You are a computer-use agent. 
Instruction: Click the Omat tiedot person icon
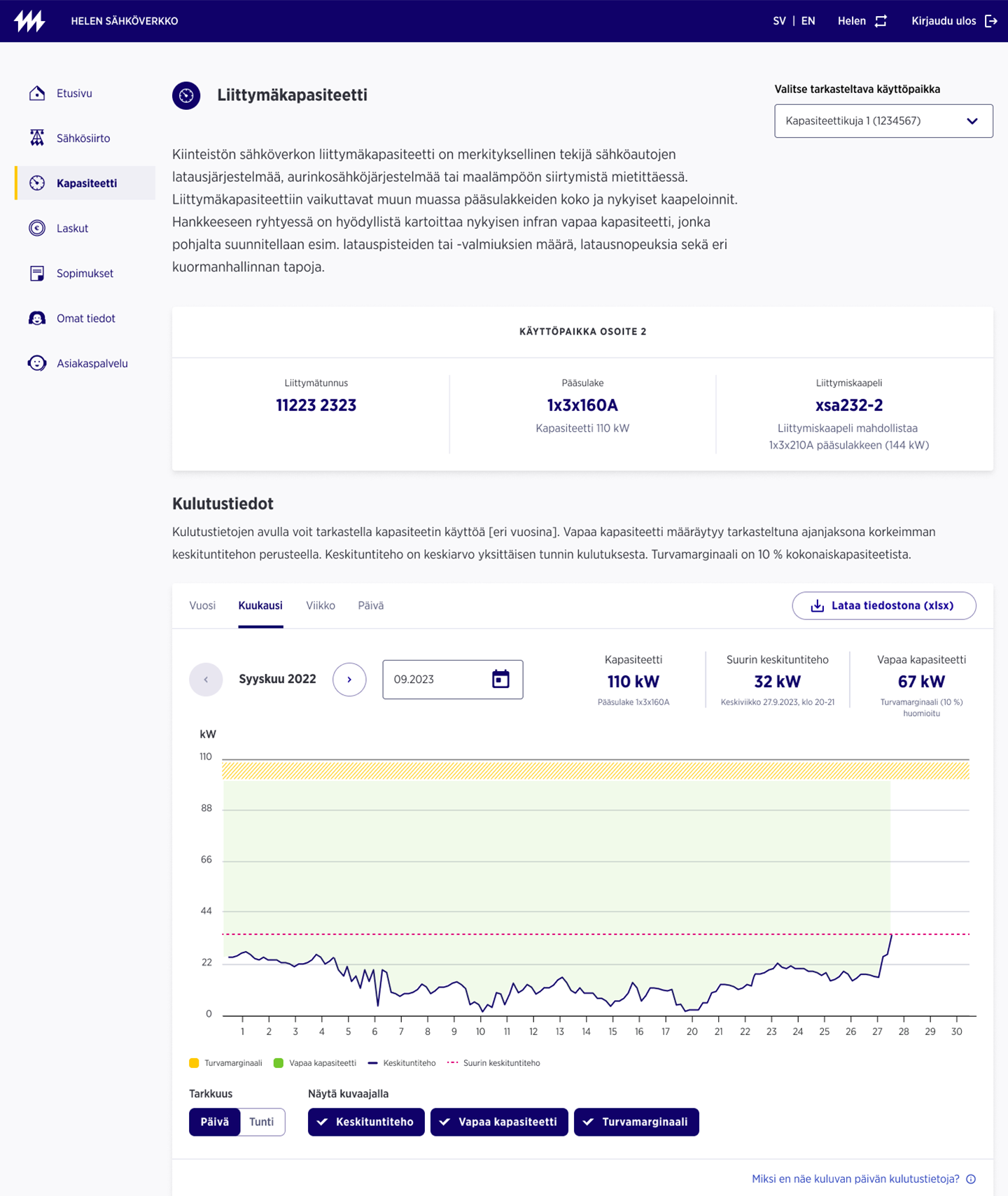37,318
